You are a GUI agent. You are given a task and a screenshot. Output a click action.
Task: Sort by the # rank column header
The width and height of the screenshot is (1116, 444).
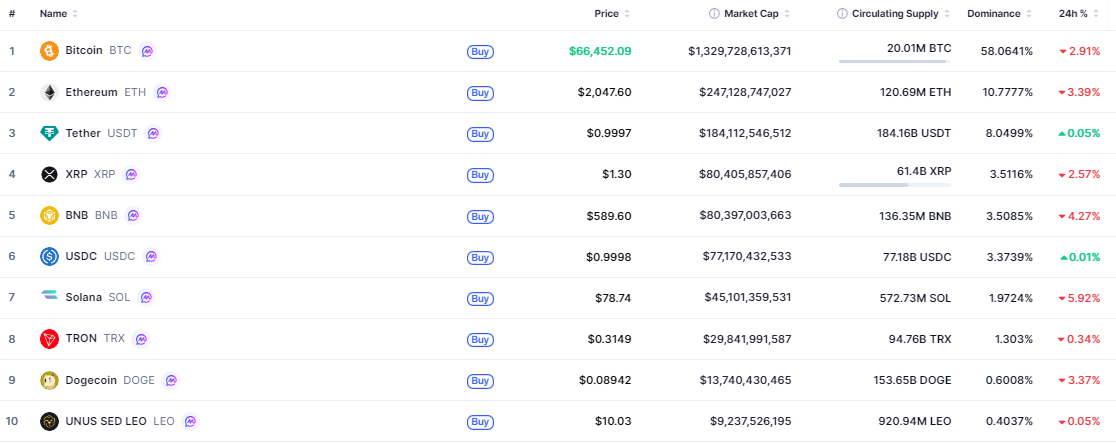tap(12, 14)
